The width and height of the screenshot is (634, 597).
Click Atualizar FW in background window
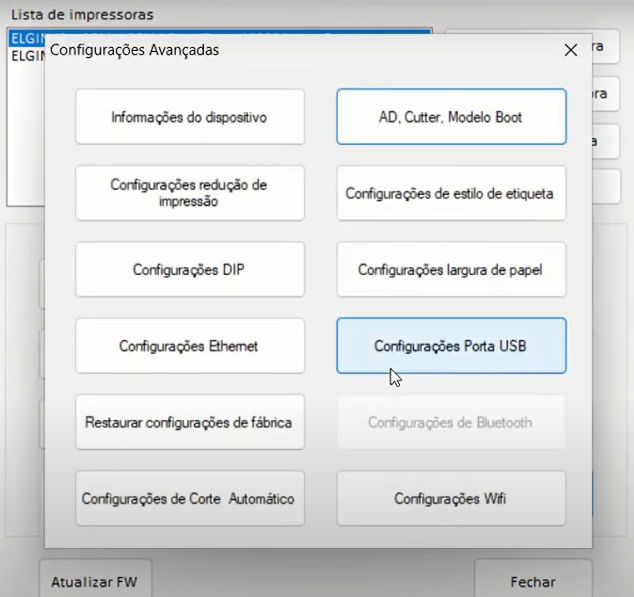click(95, 580)
